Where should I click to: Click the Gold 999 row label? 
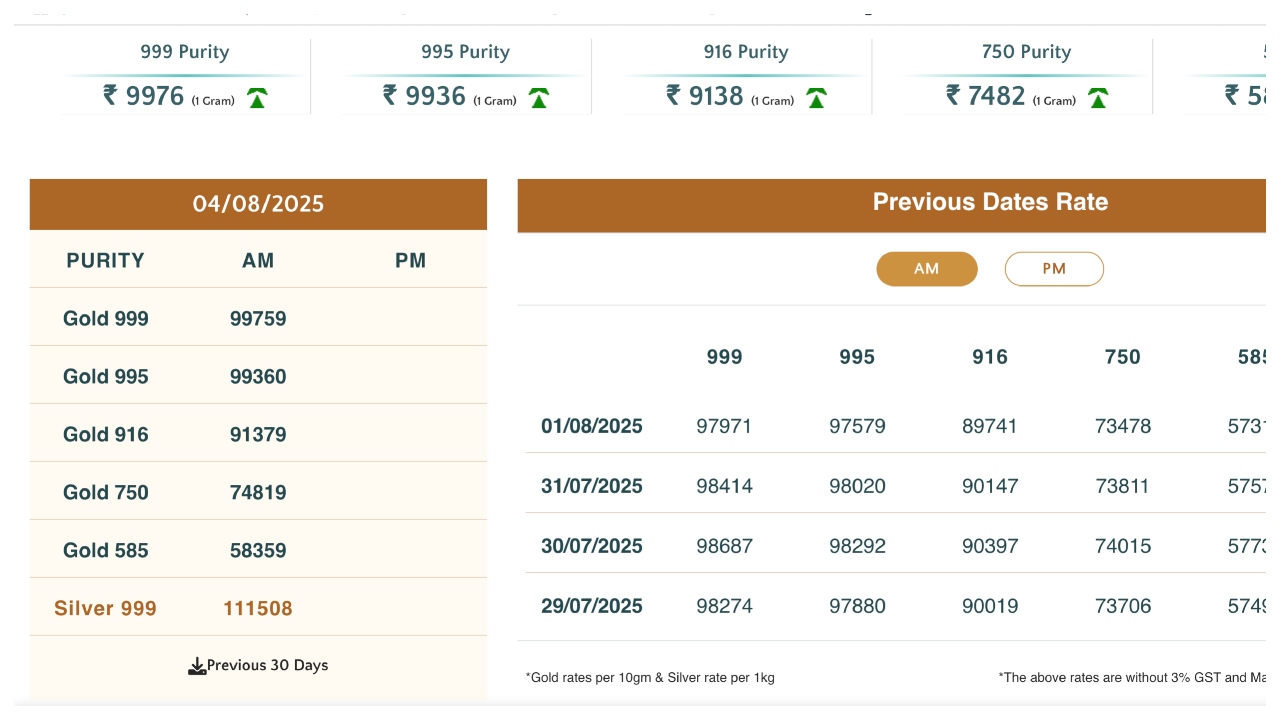tap(106, 319)
